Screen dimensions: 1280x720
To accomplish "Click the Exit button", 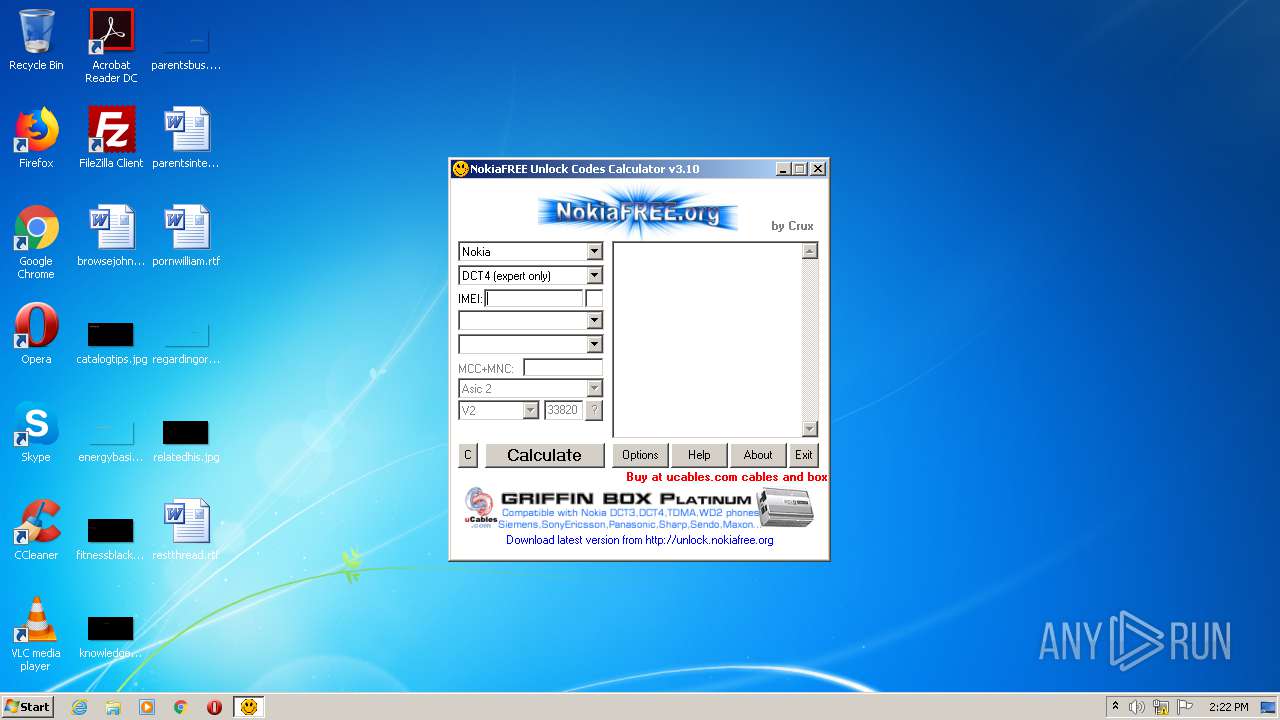I will (x=804, y=455).
